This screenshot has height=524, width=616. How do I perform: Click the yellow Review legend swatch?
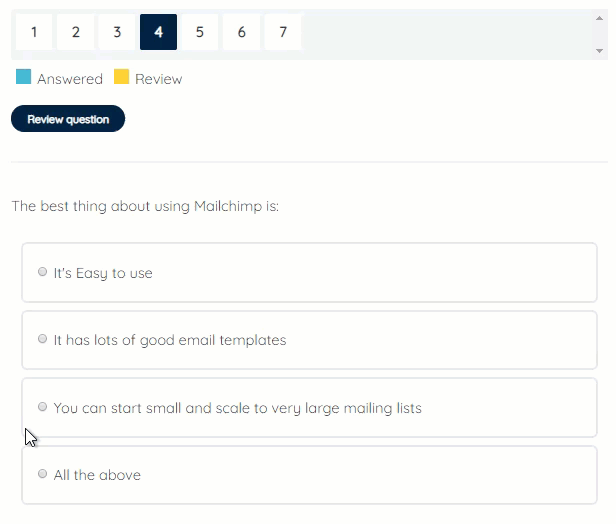[x=121, y=77]
